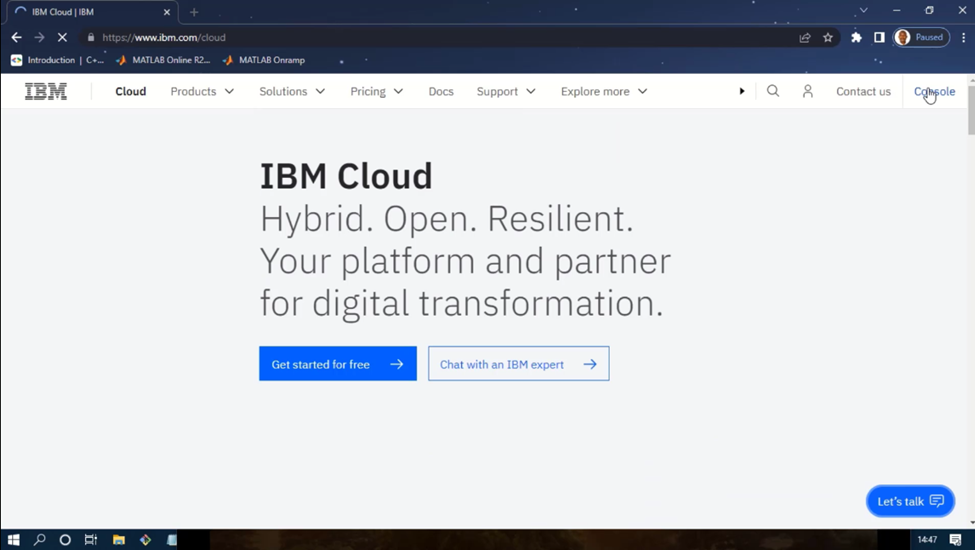Image resolution: width=975 pixels, height=550 pixels.
Task: Click the tab search chevron in title bar
Action: [x=864, y=11]
